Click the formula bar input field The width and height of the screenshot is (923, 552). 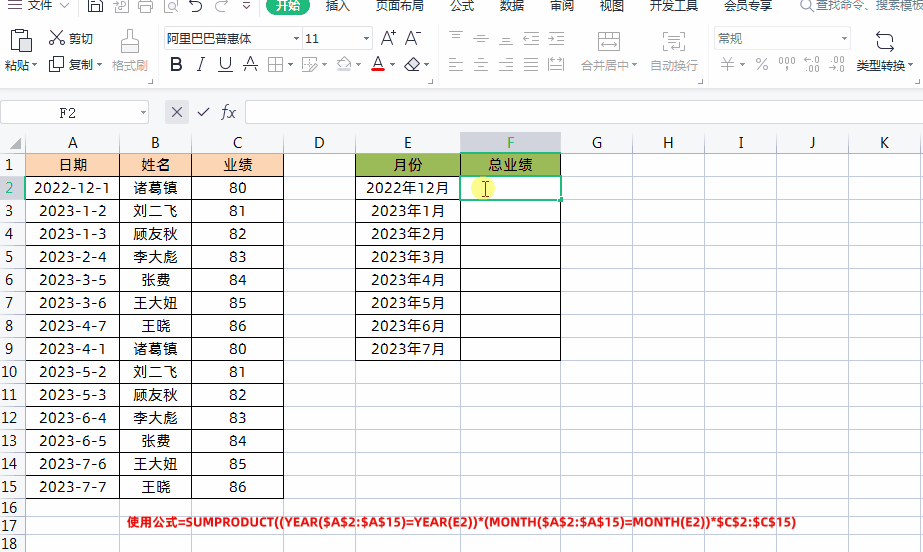[x=584, y=112]
